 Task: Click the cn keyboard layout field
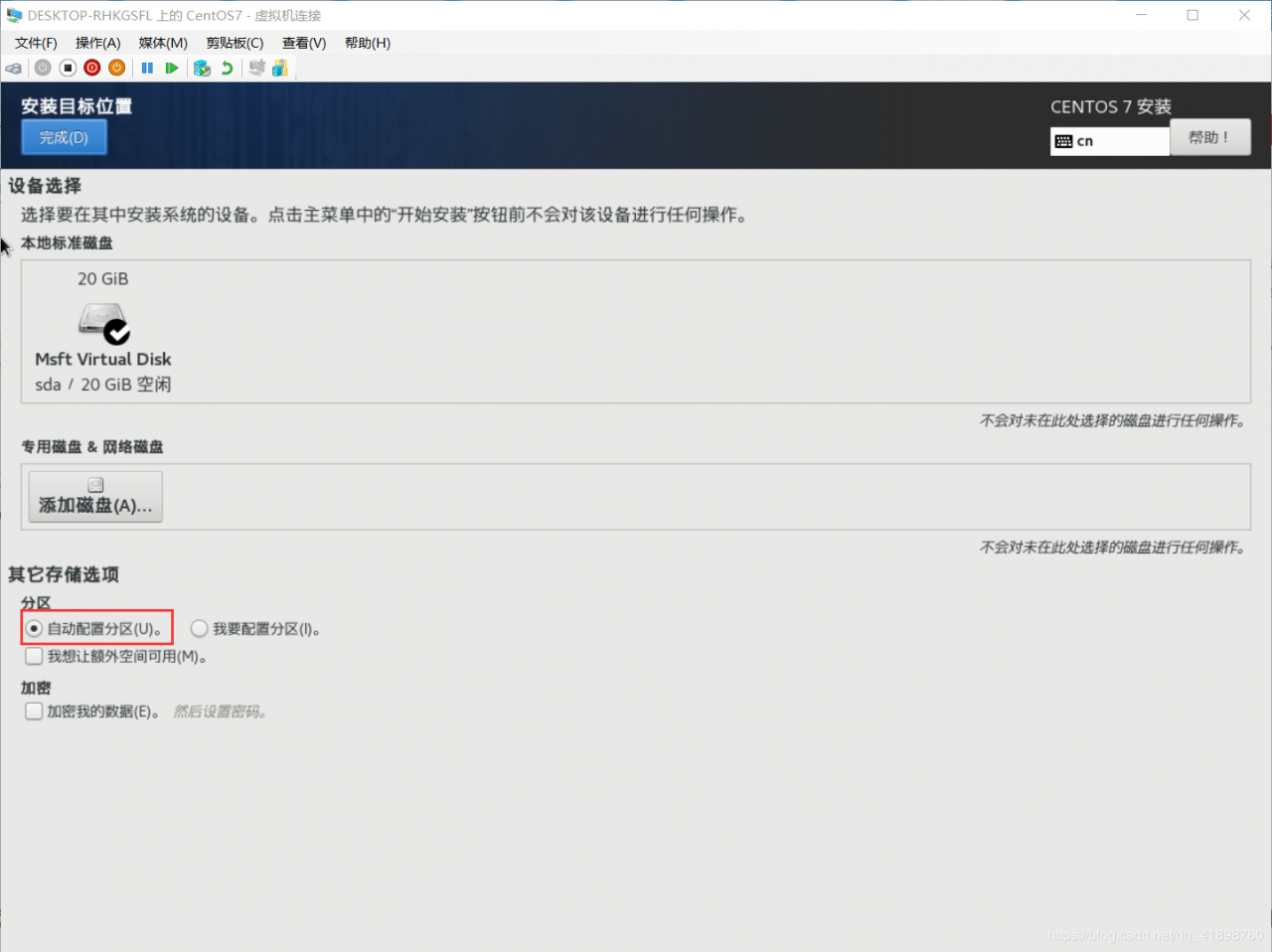tap(1110, 141)
